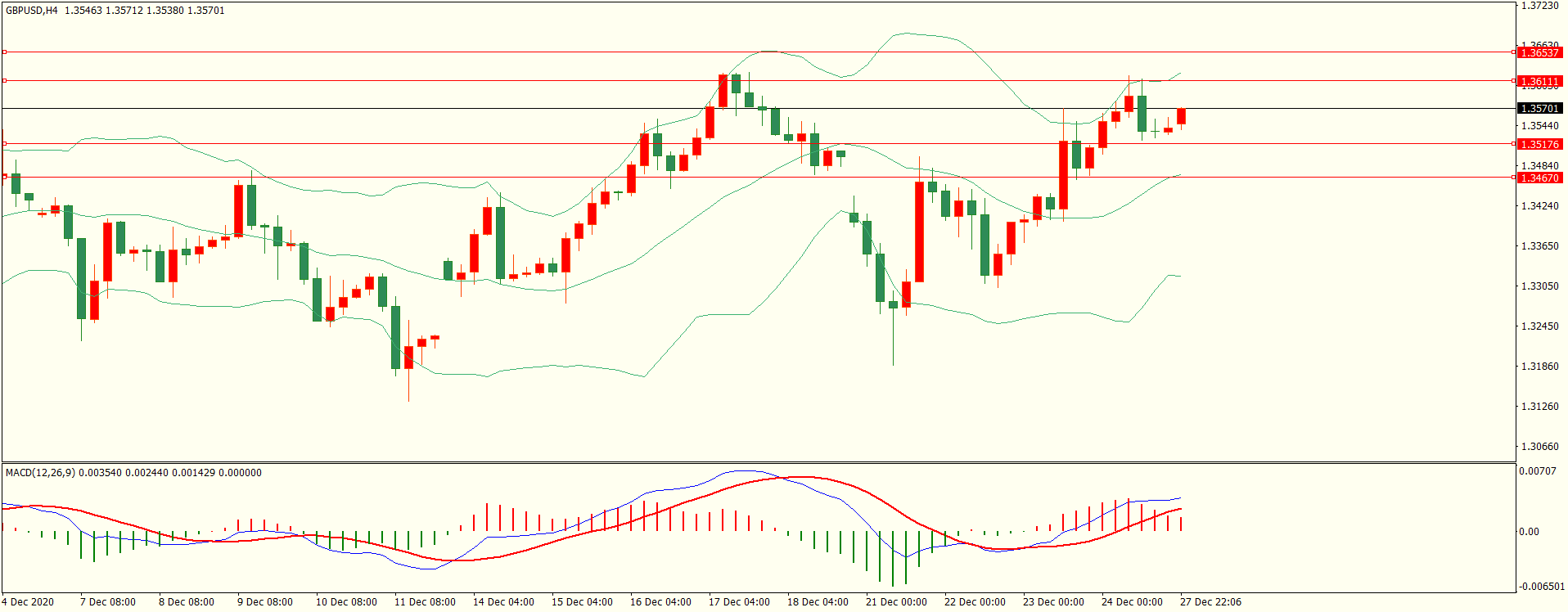Select the last red candle on the chart
Viewport: 1568px width, 612px height.
pyautogui.click(x=1181, y=116)
